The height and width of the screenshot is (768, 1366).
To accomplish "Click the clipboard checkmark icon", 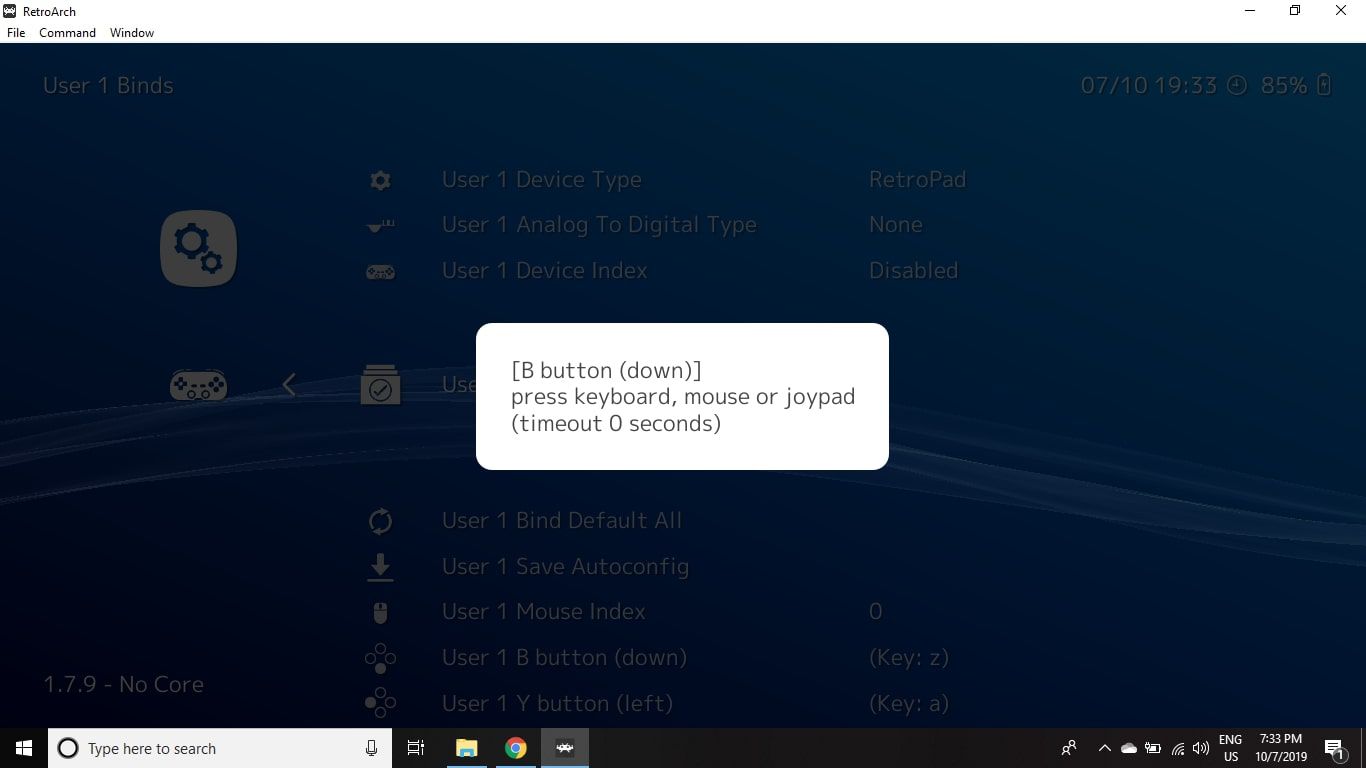I will click(x=380, y=385).
